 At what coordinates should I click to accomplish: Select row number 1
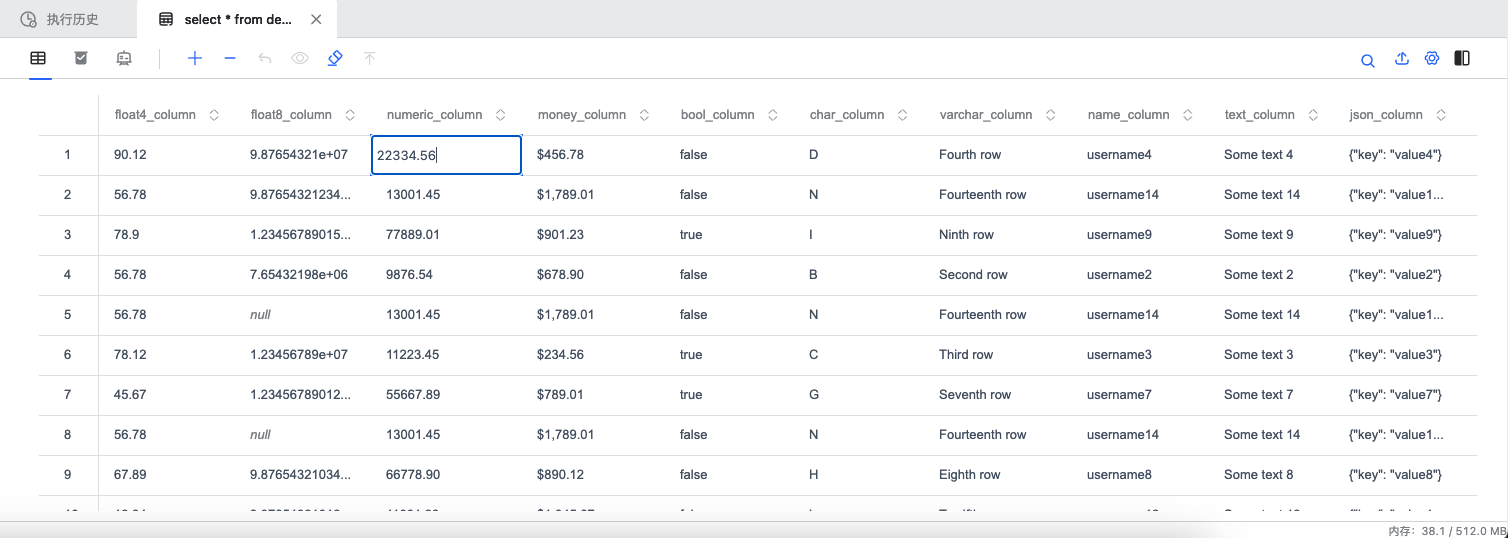point(68,155)
